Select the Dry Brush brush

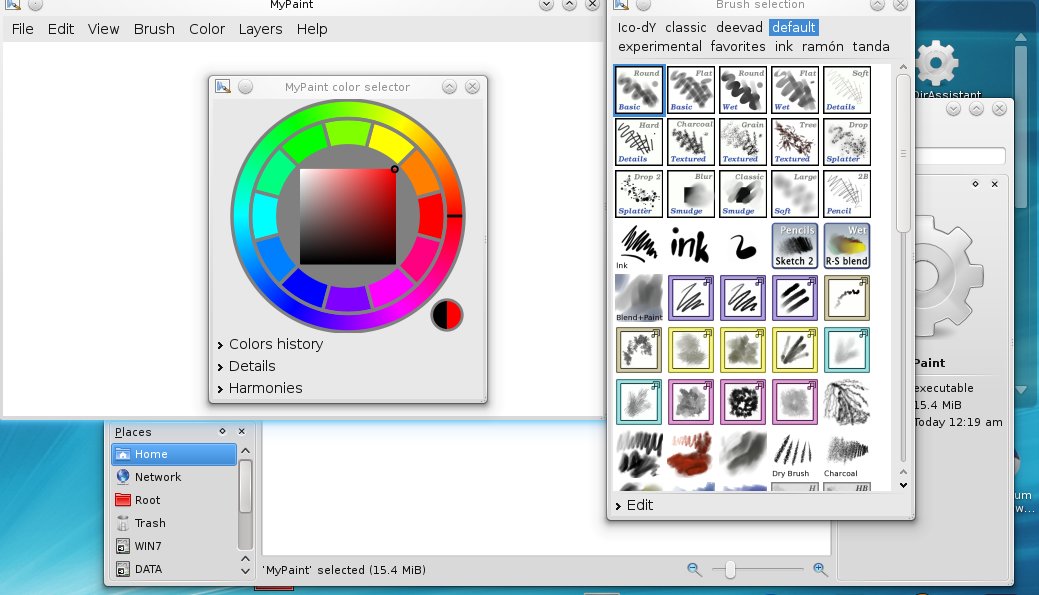pos(794,455)
